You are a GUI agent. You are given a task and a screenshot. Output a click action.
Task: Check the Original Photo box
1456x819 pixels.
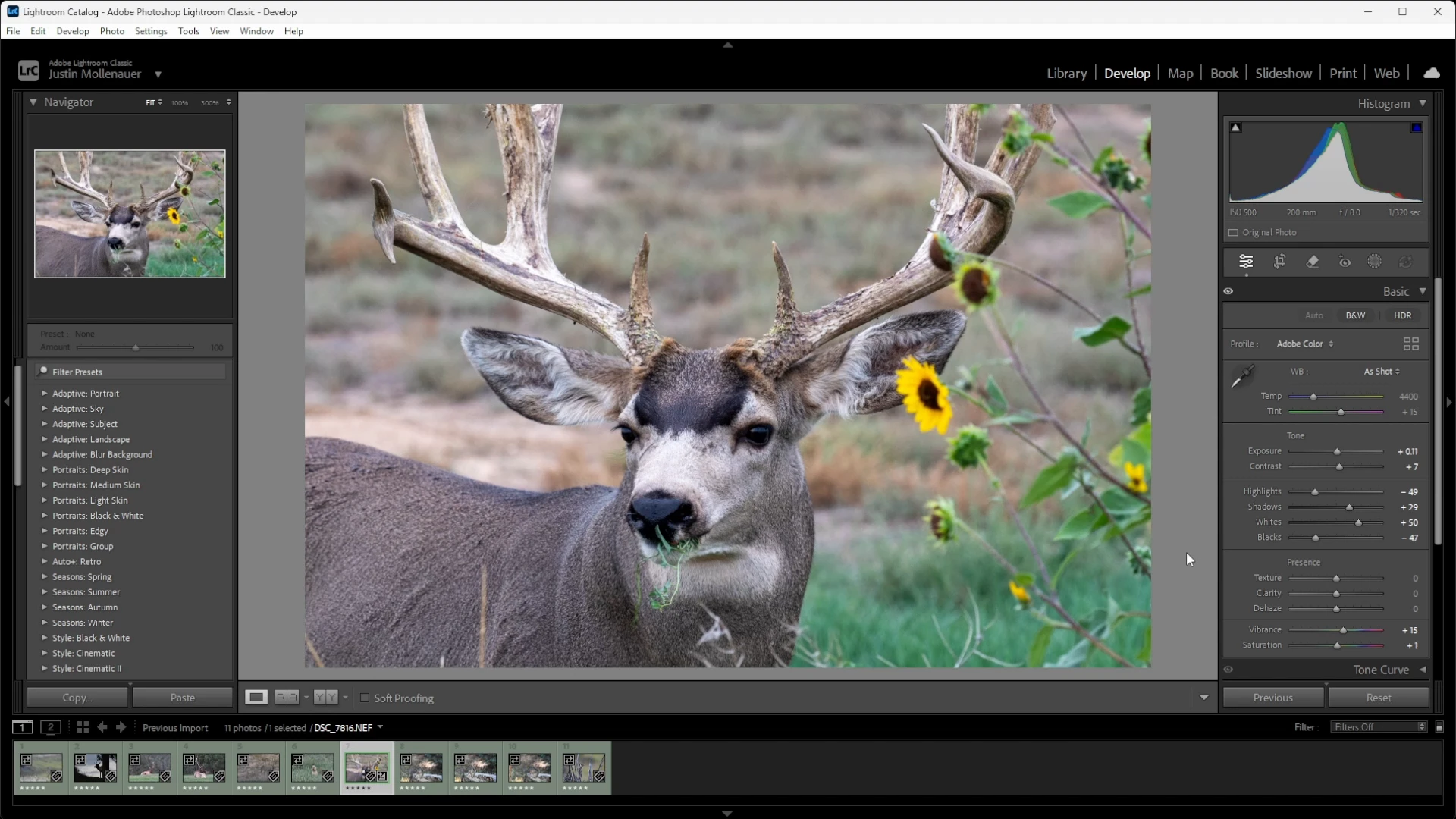pyautogui.click(x=1233, y=233)
